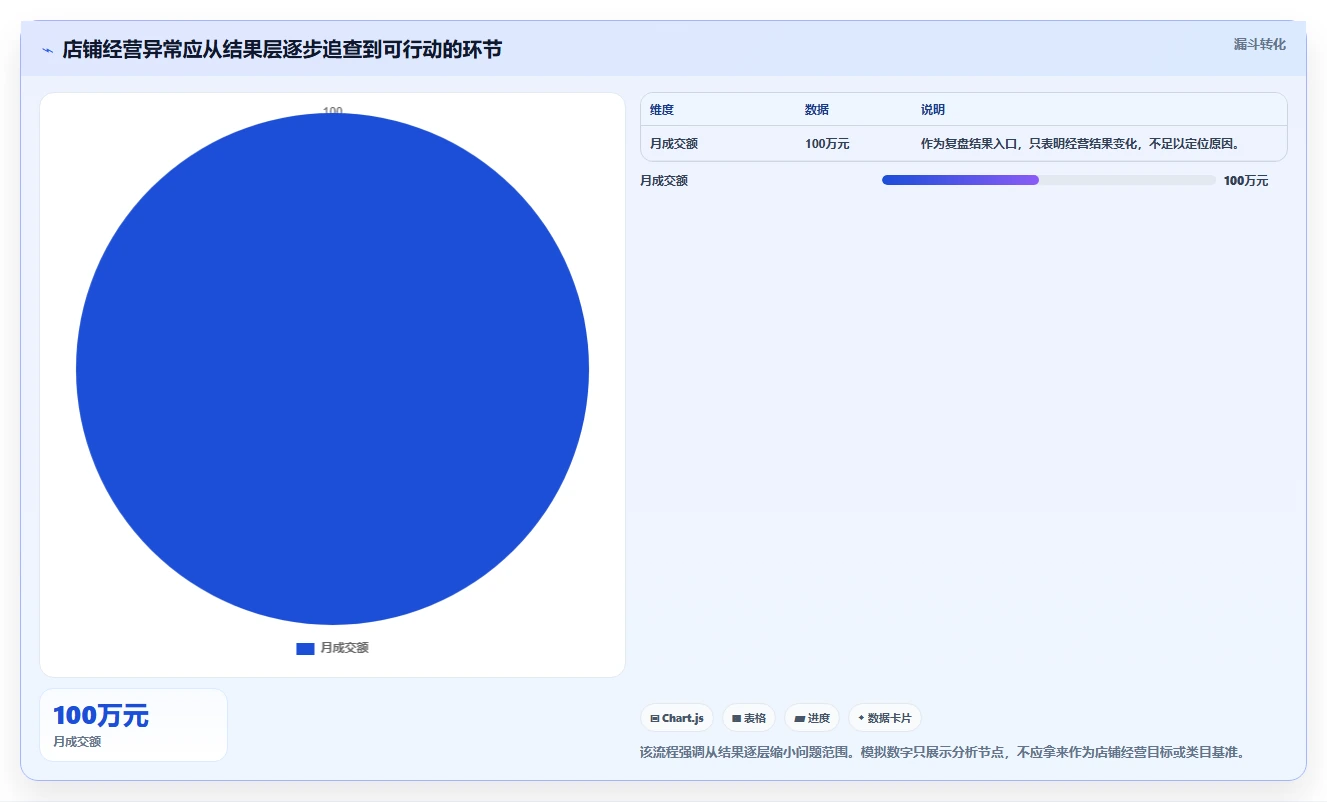Click the Chart.js tag chip

click(x=677, y=718)
